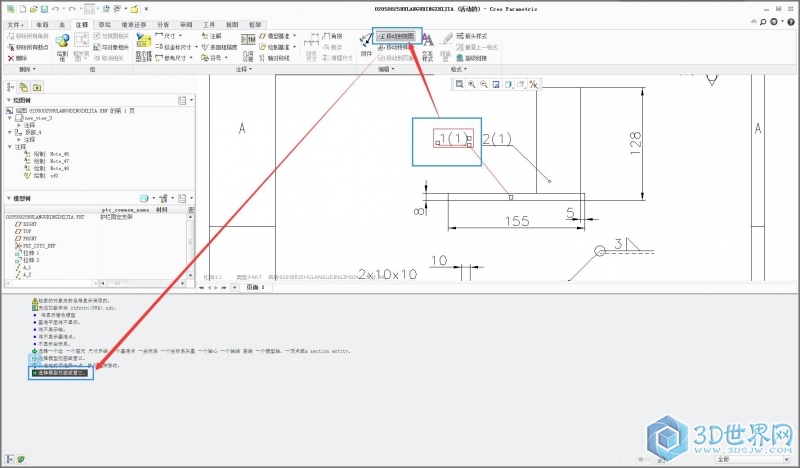Screen dimensions: 800x468
Task: Click the 移动到视图 move to view button
Action: pyautogui.click(x=396, y=36)
